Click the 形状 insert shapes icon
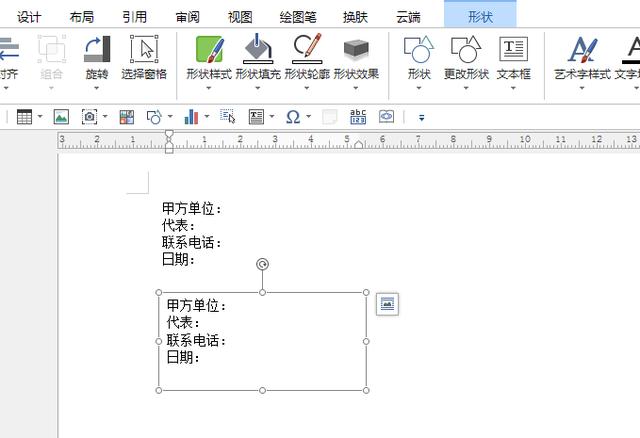Image resolution: width=640 pixels, height=438 pixels. pos(419,49)
